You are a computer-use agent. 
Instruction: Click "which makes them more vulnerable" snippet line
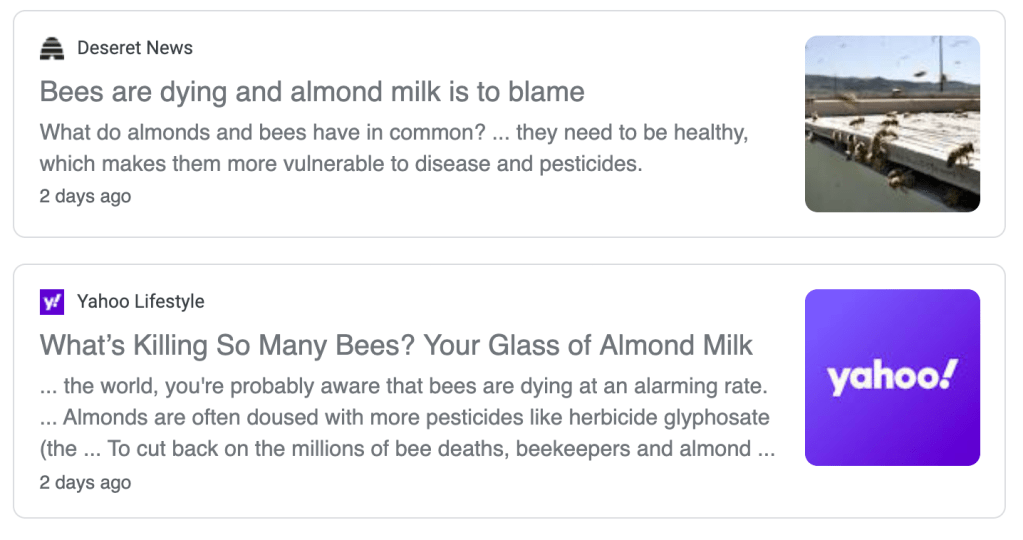point(340,163)
